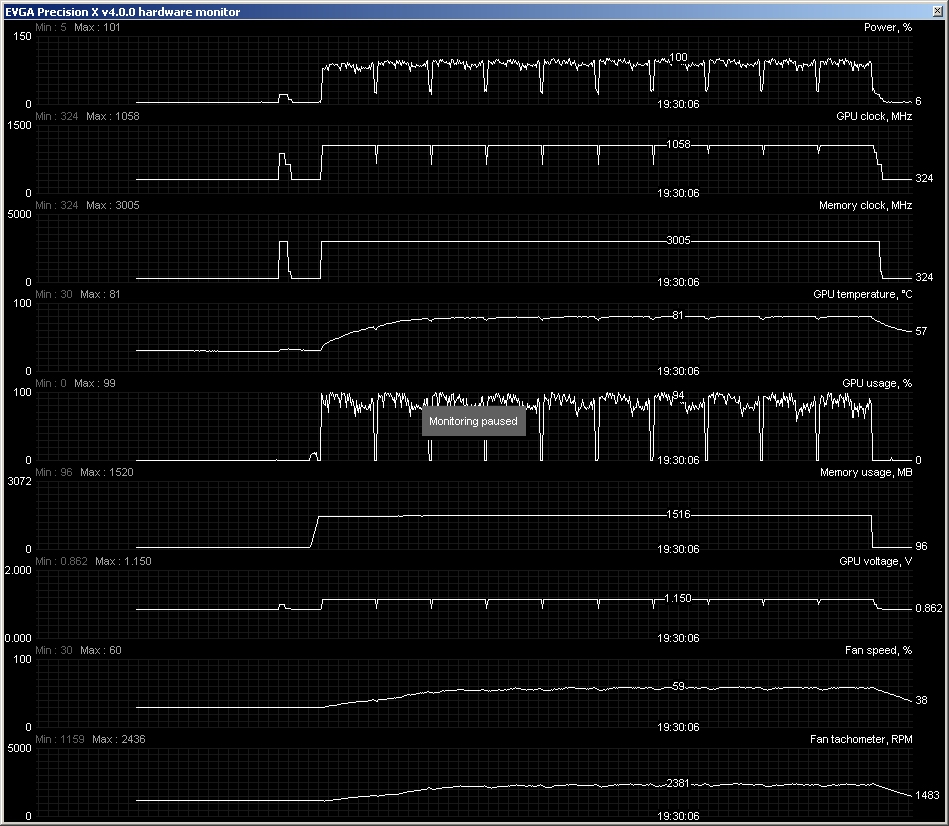Close the hardware monitor window
This screenshot has height=826, width=949.
tap(939, 11)
